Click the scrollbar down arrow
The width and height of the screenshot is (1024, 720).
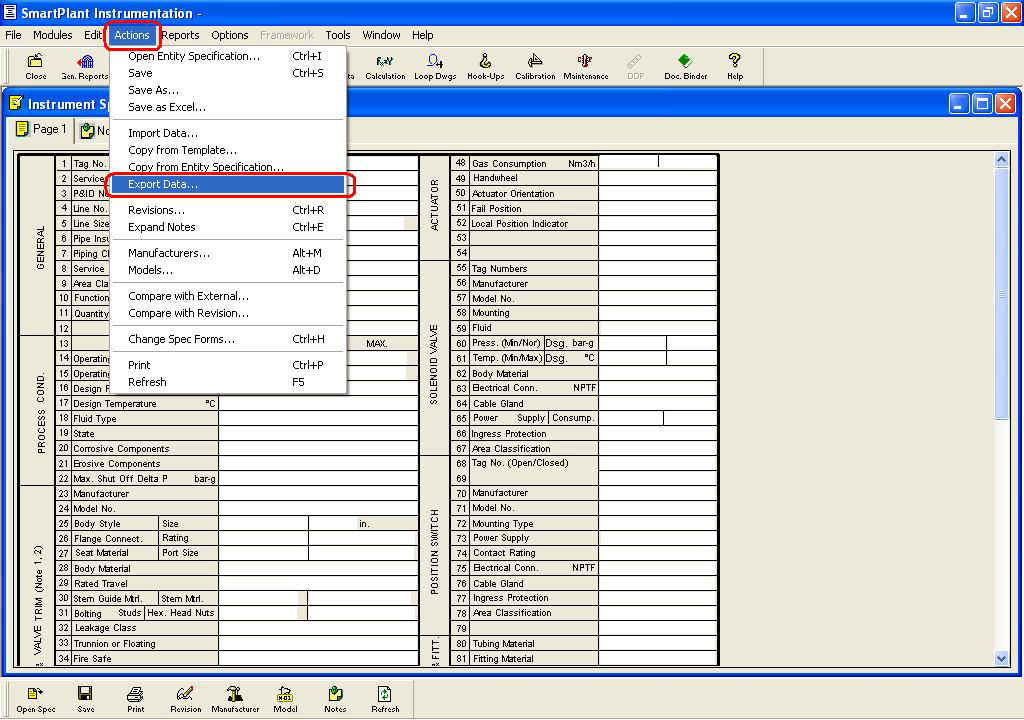(1003, 659)
